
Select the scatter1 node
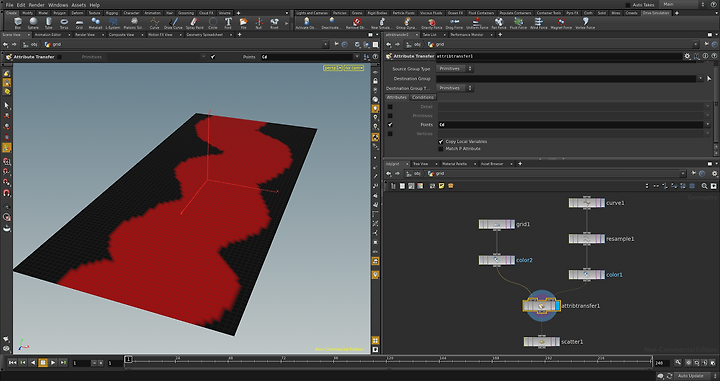542,342
